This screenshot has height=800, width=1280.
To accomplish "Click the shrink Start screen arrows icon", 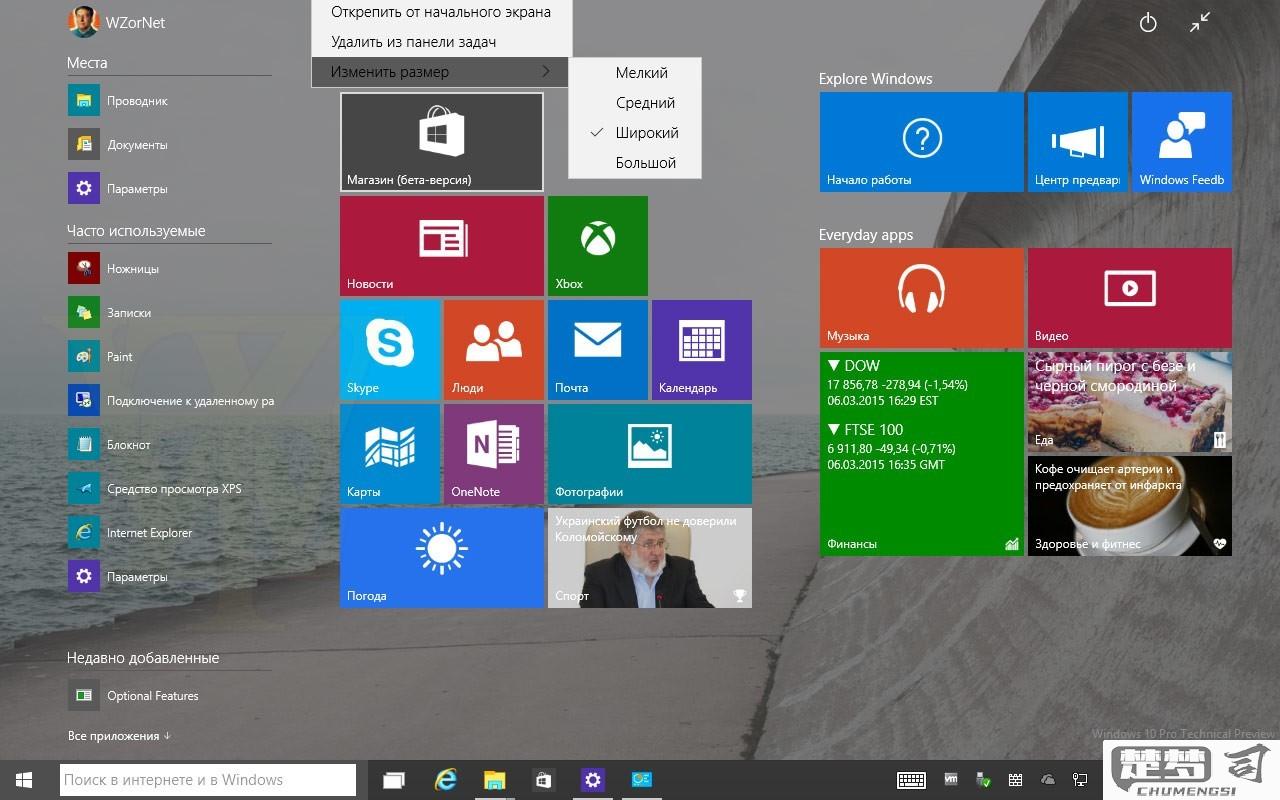I will 1200,22.
